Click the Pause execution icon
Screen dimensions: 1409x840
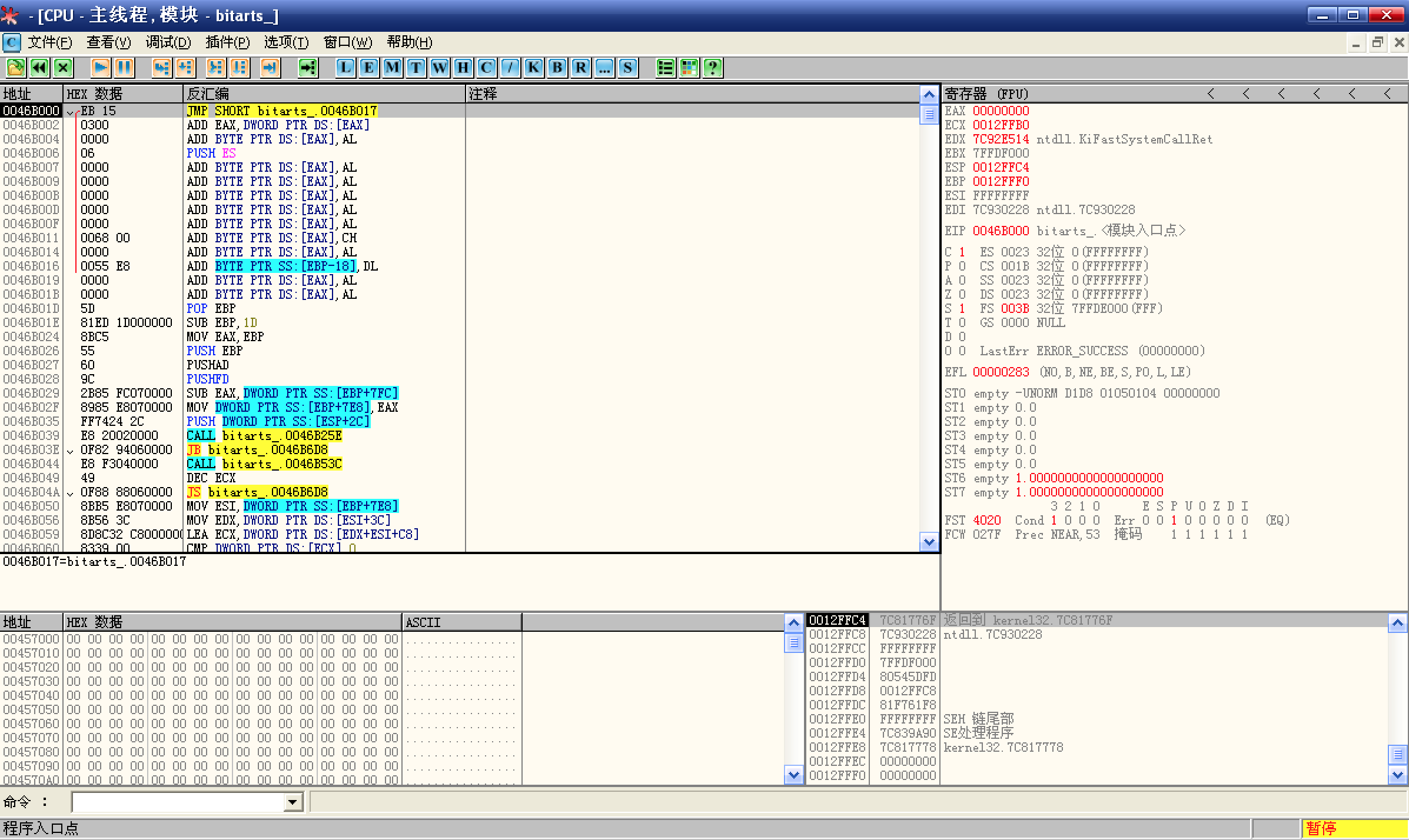tap(124, 68)
